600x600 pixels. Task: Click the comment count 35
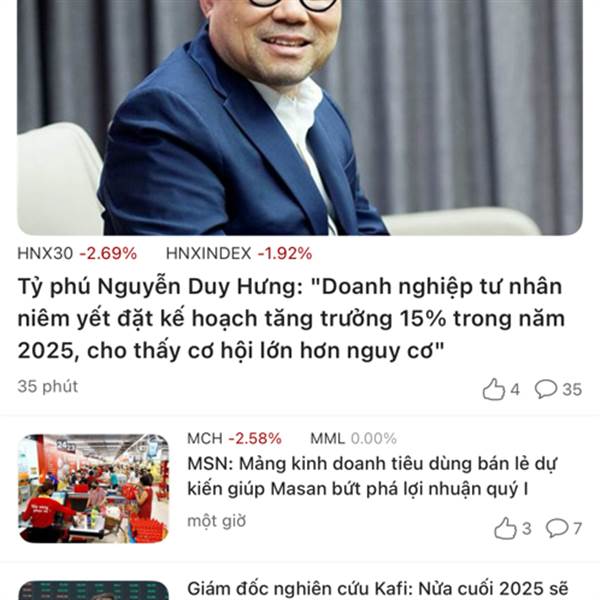572,390
